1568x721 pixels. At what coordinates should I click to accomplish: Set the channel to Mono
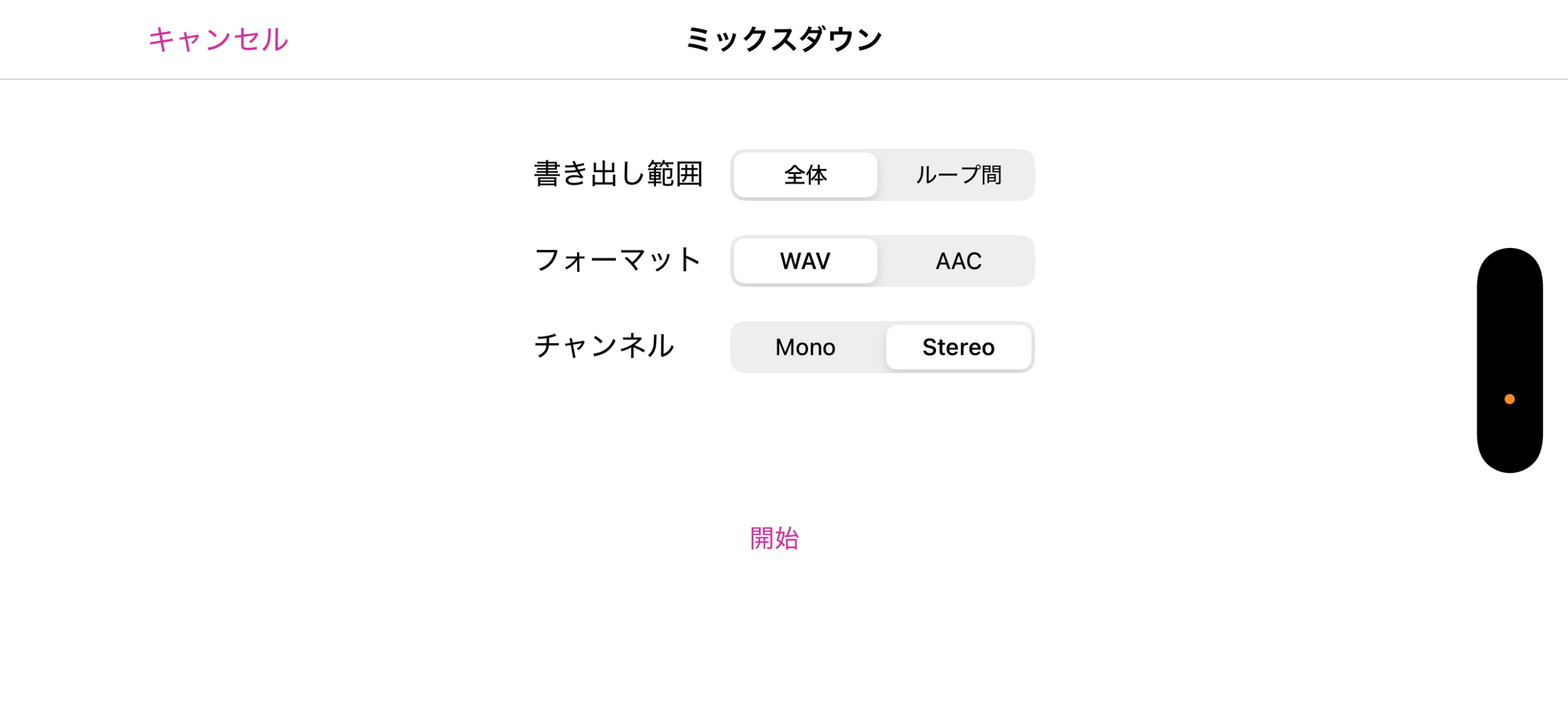coord(805,347)
